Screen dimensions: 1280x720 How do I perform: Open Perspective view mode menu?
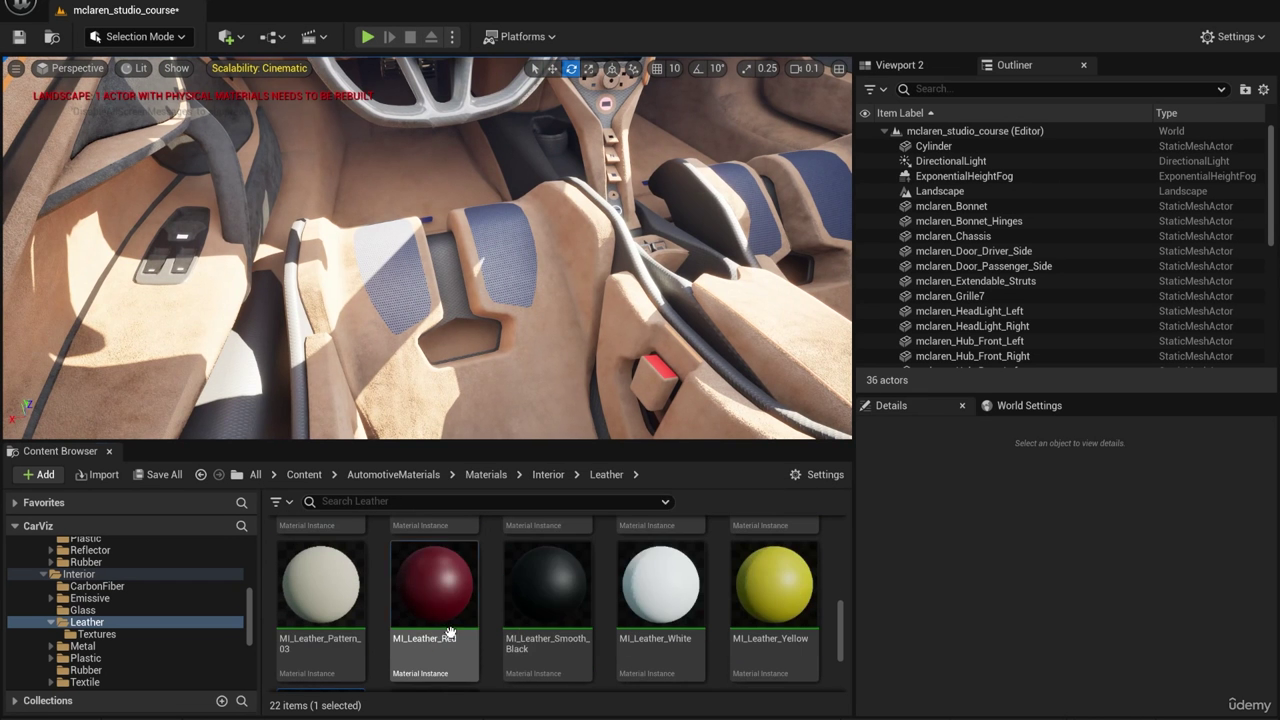coord(69,68)
